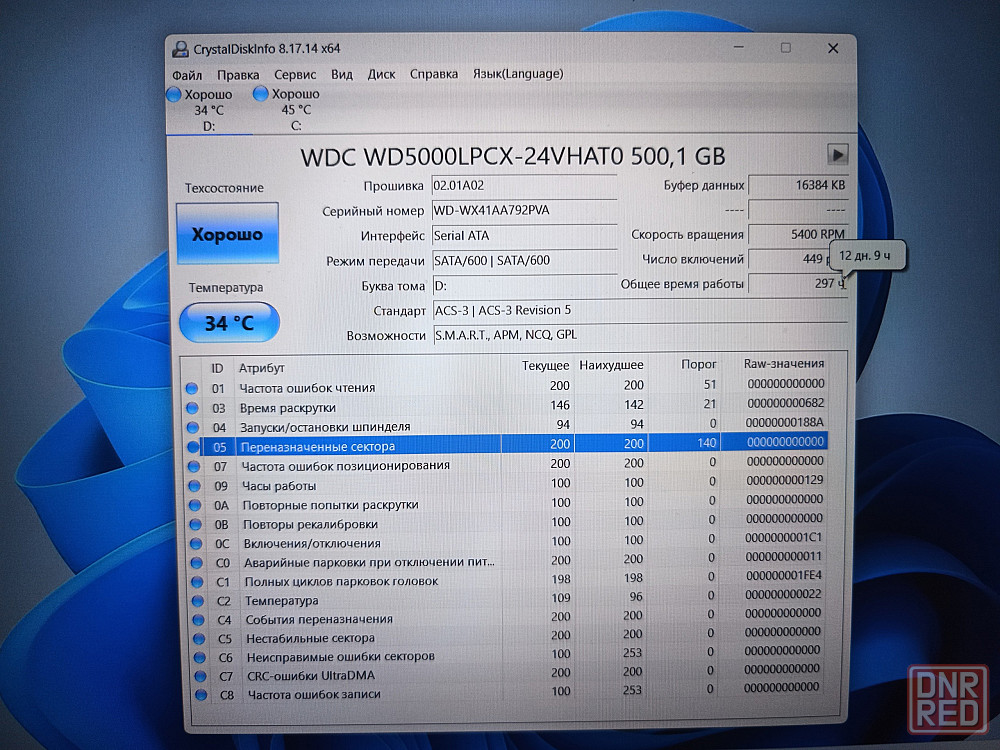The height and width of the screenshot is (750, 1000).
Task: Click status dot for C5 Нестабильные сектора
Action: click(199, 638)
